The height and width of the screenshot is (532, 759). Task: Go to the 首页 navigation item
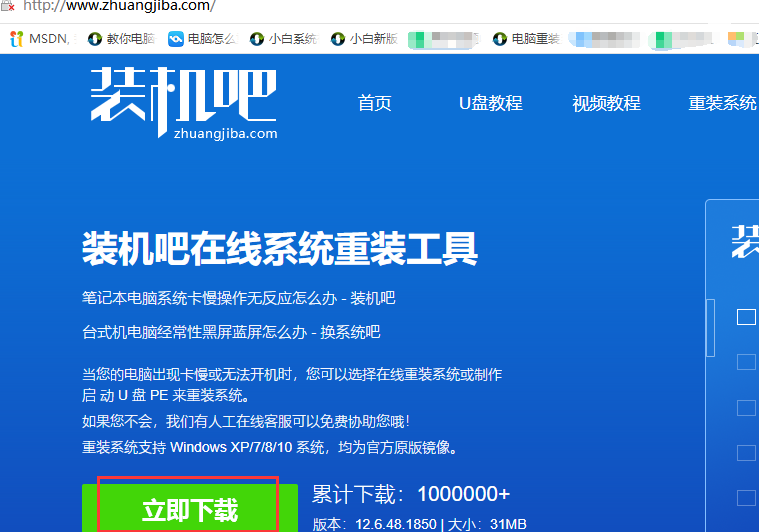375,104
